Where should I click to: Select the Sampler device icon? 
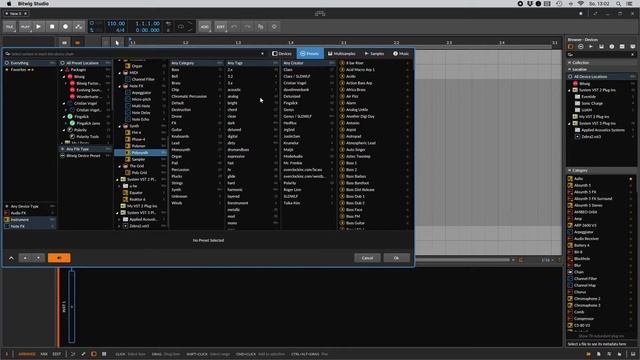128,159
